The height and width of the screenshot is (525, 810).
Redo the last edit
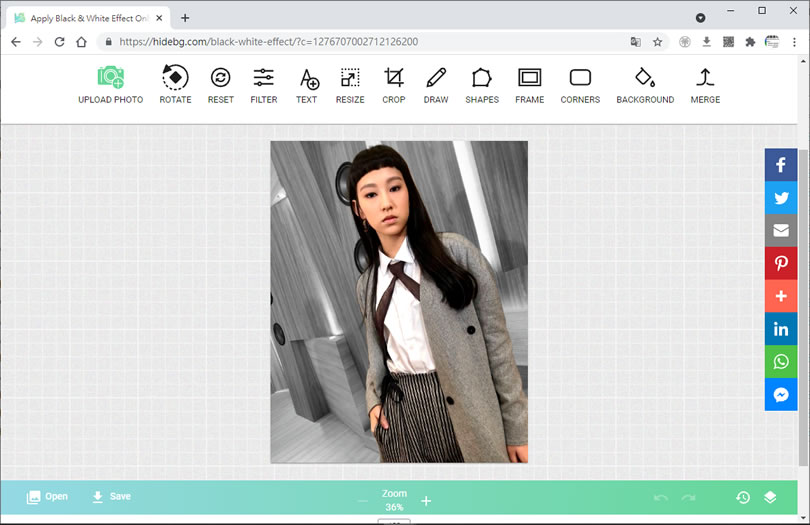(x=688, y=498)
